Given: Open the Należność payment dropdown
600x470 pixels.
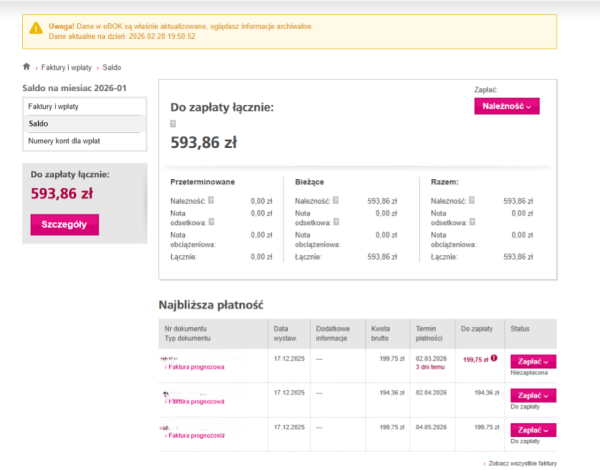Looking at the screenshot, I should 506,106.
